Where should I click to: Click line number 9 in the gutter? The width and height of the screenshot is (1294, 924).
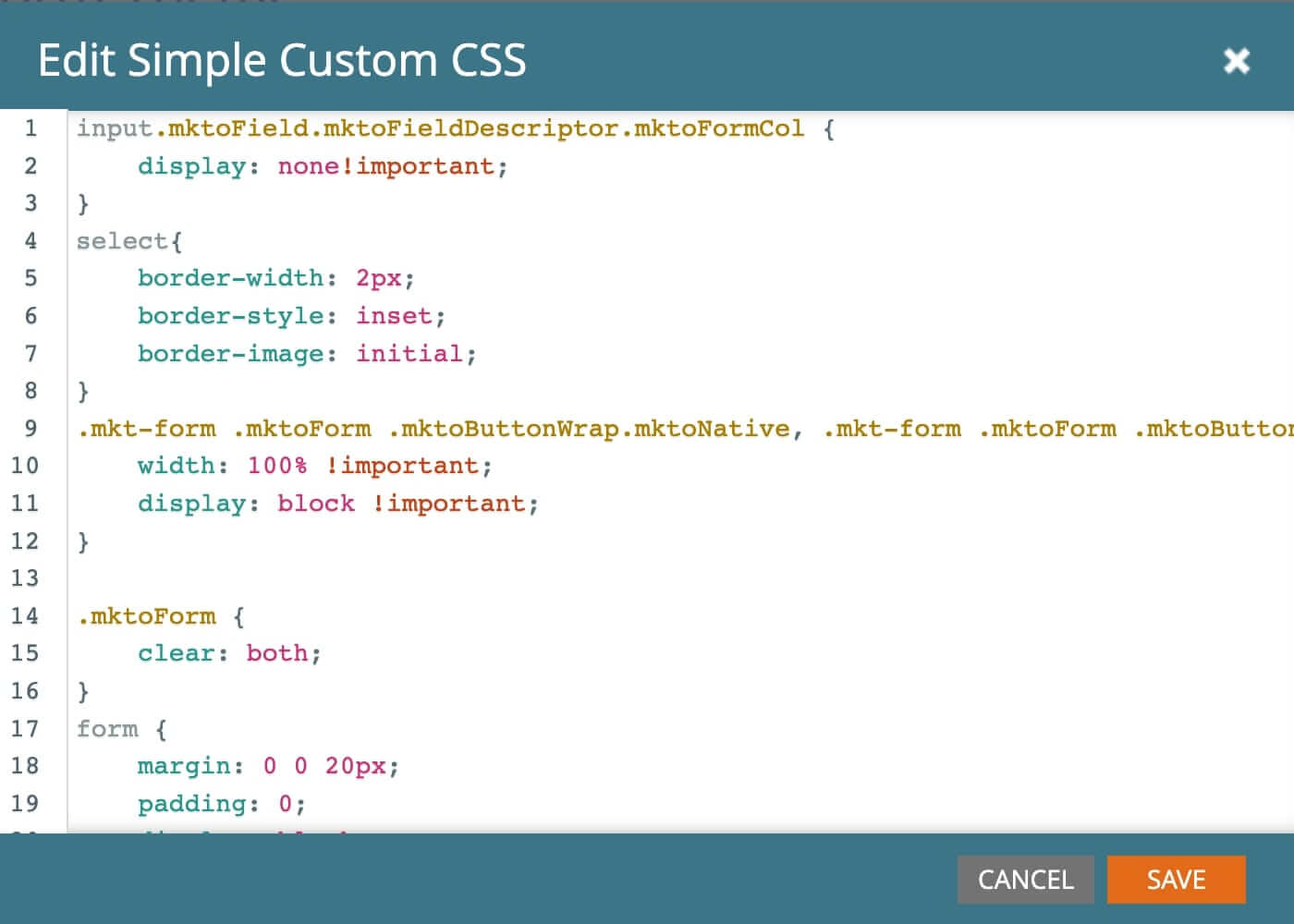[31, 429]
